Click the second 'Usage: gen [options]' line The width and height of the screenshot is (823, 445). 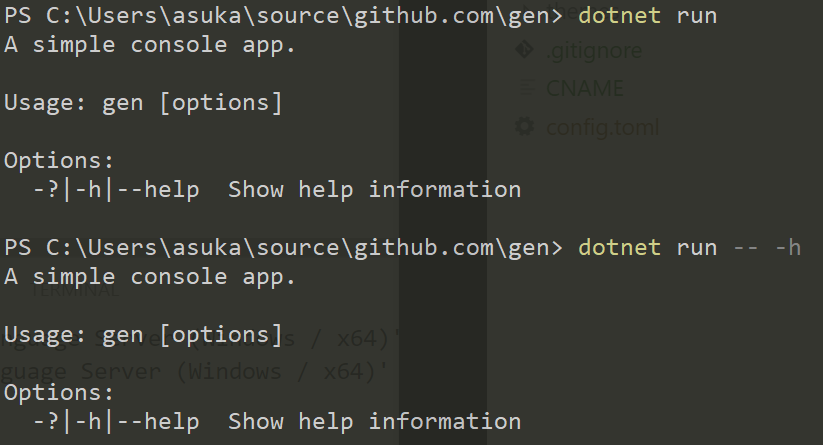click(x=143, y=335)
